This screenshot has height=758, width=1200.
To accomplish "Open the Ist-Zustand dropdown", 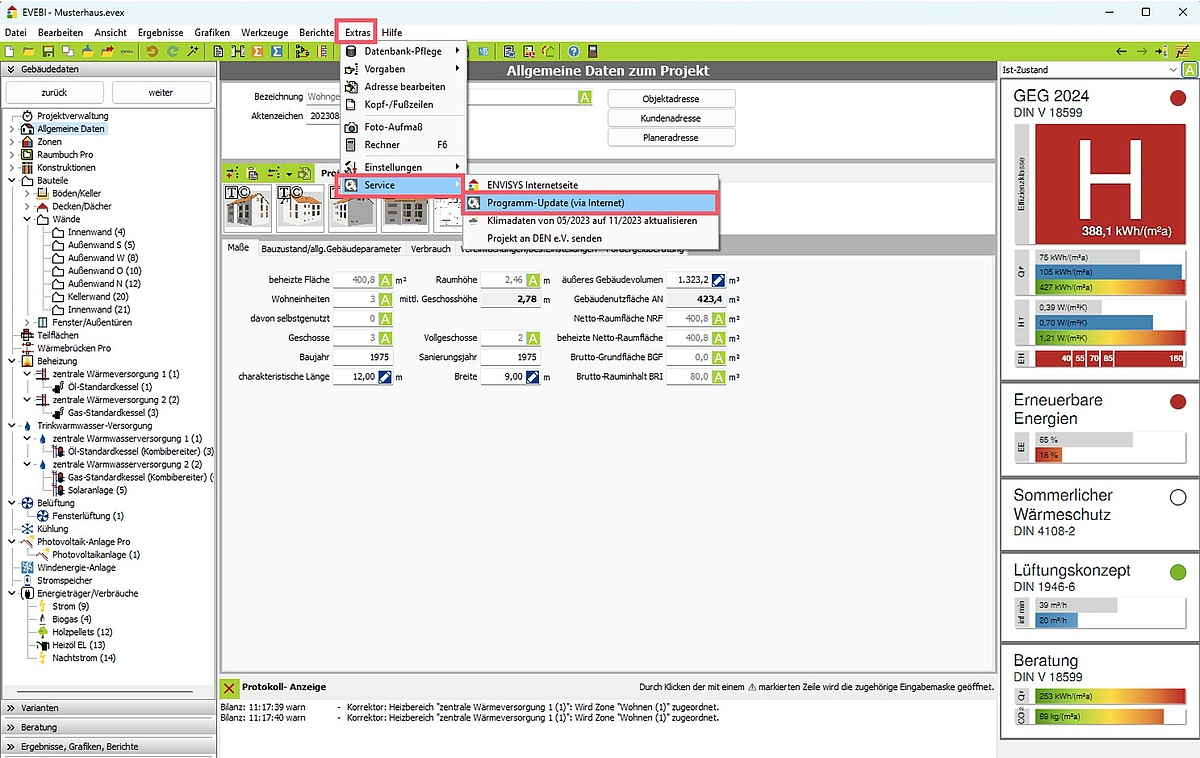I will pyautogui.click(x=1172, y=70).
